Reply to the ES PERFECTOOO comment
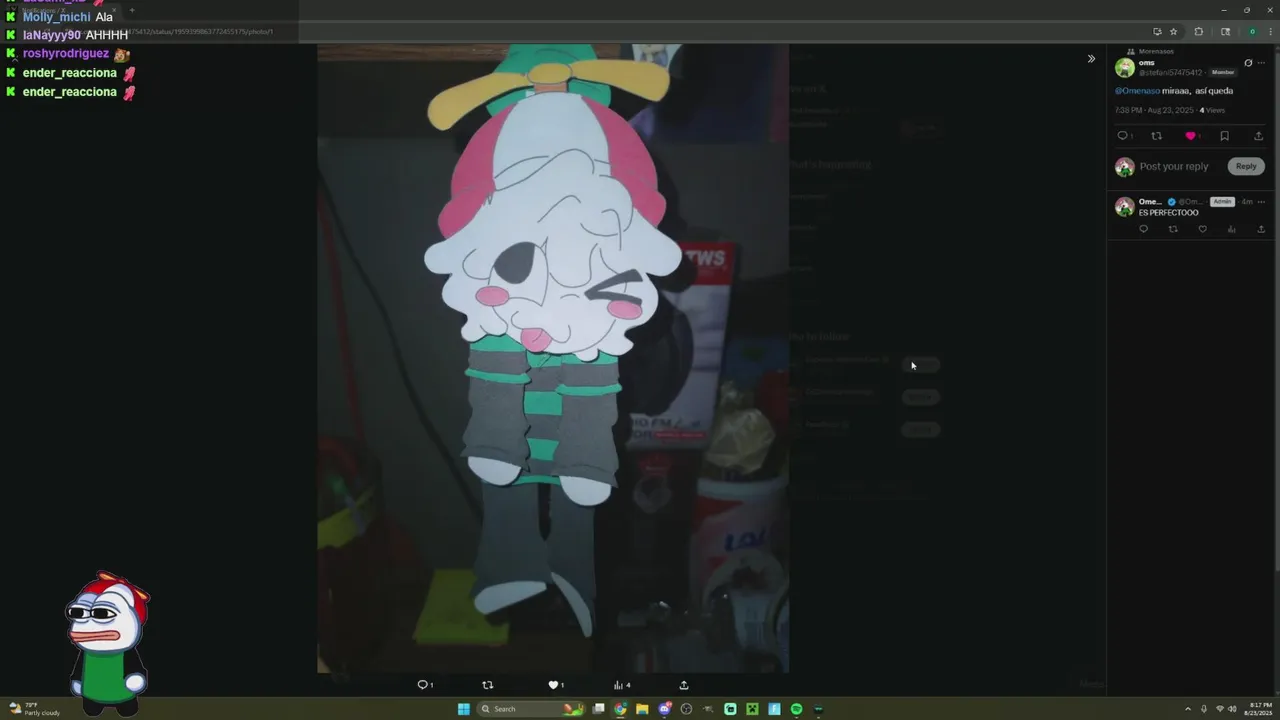The width and height of the screenshot is (1280, 720). pos(1144,229)
